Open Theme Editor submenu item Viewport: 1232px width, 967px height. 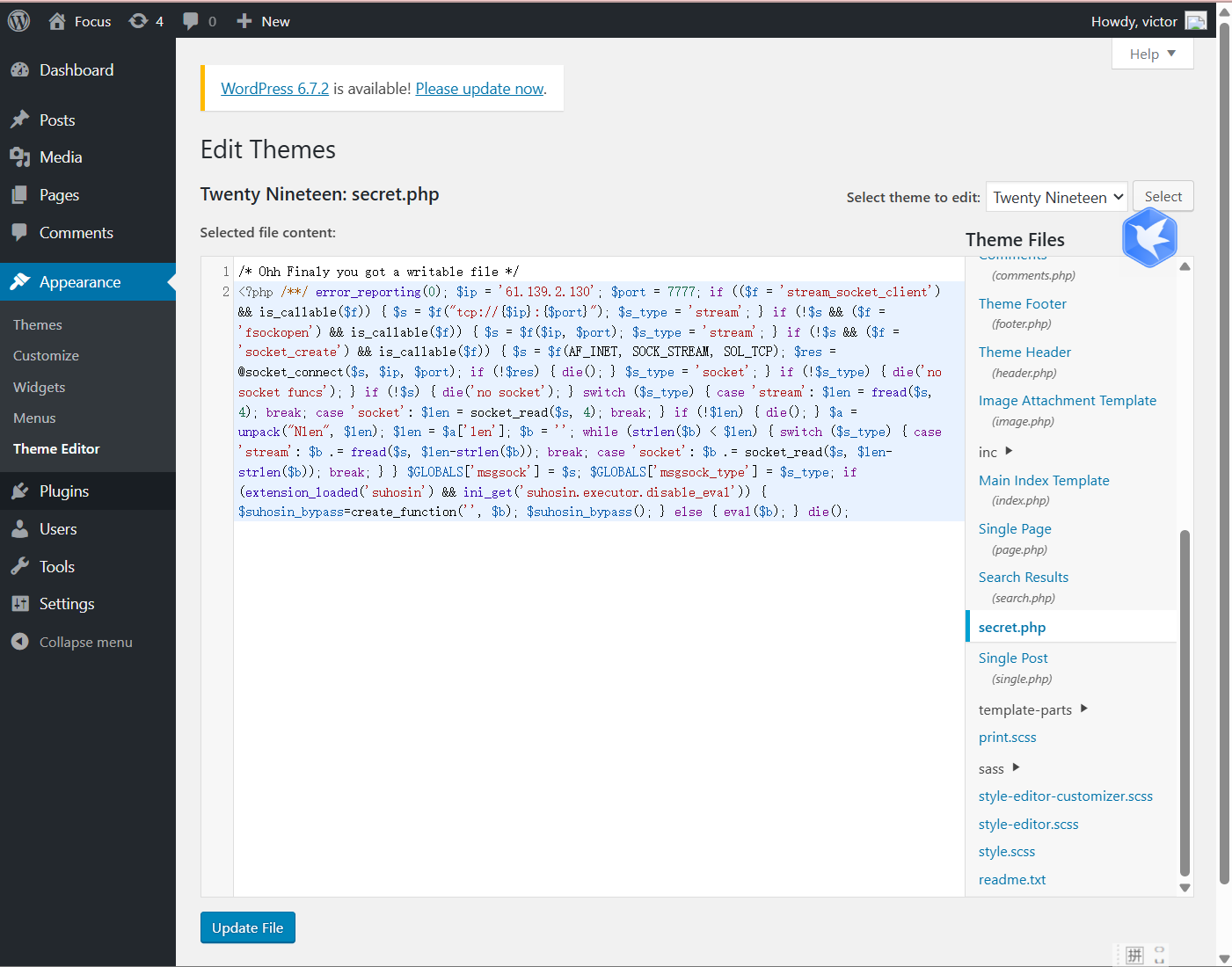[x=56, y=448]
